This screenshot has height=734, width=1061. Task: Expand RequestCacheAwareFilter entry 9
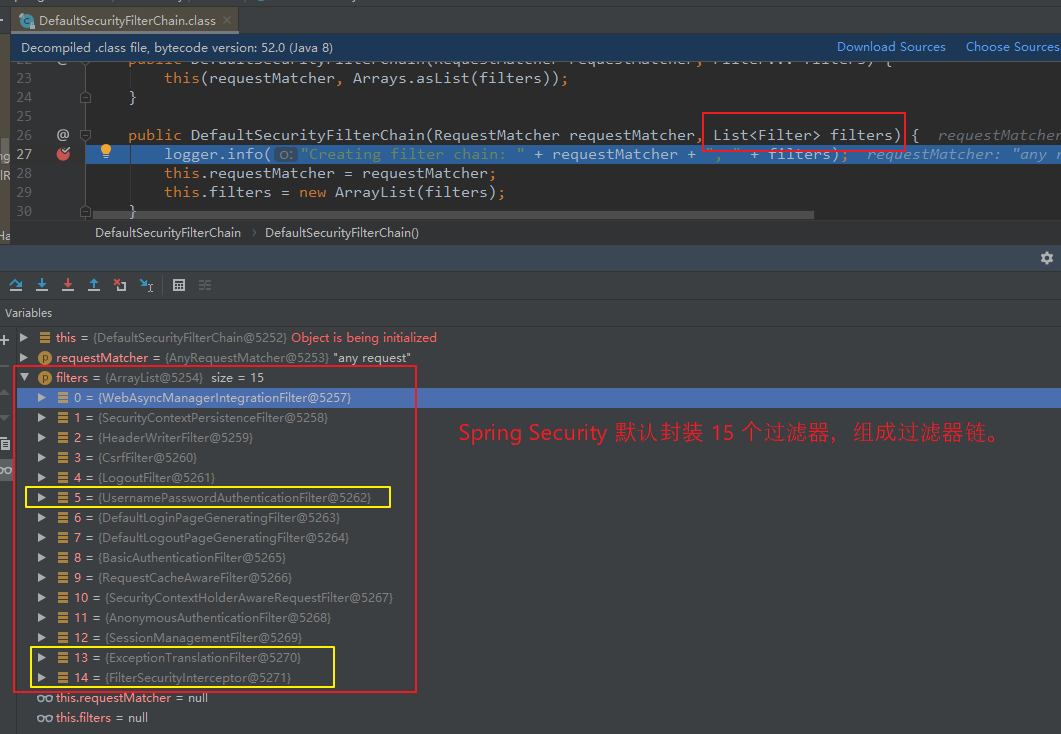[x=42, y=577]
